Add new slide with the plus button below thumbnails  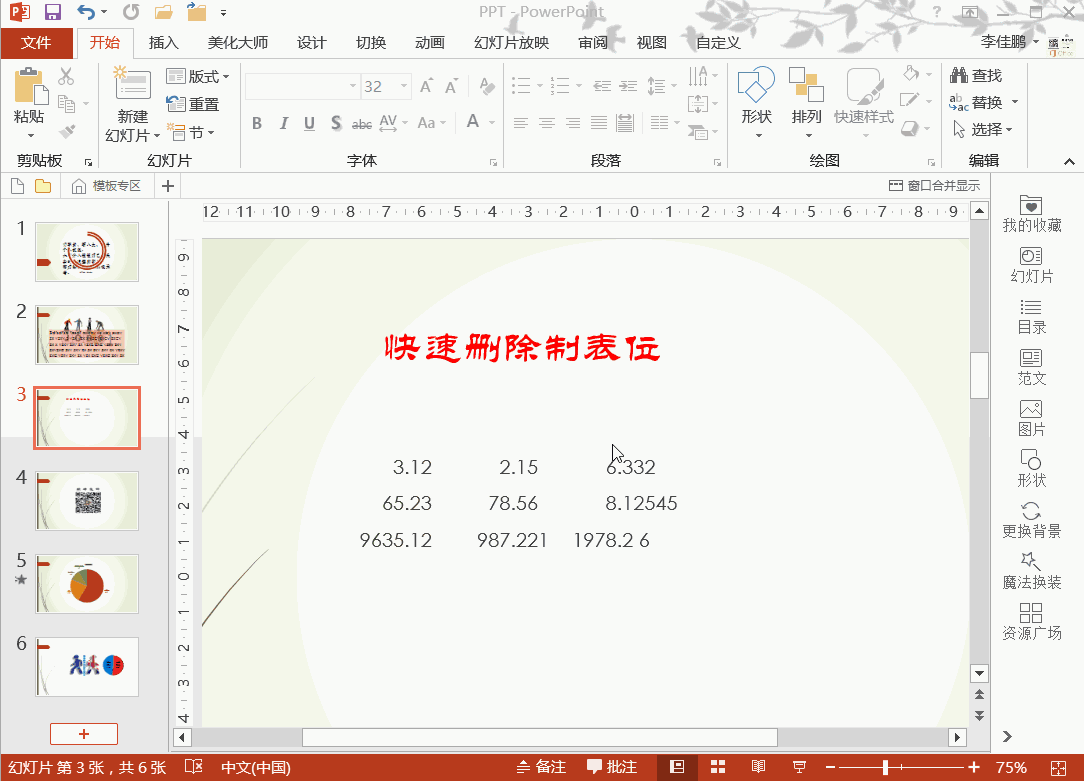84,734
